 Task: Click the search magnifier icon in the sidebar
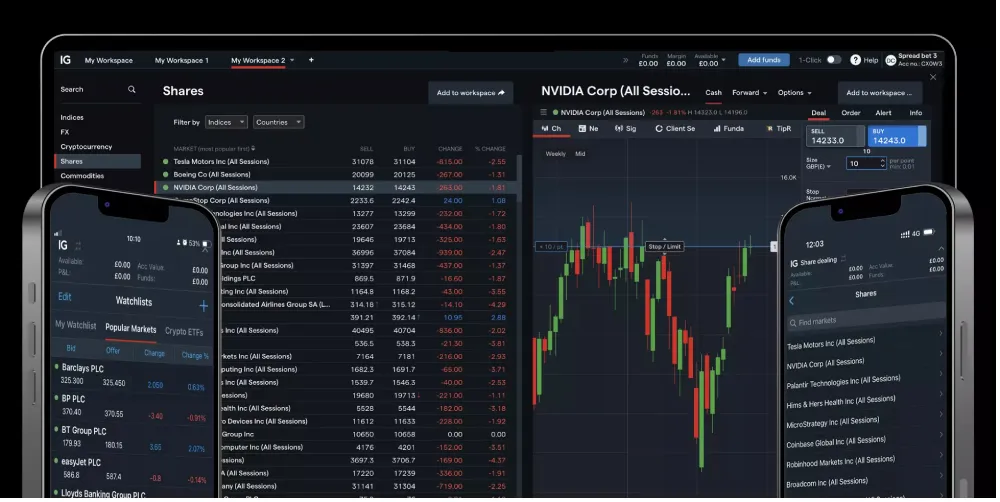[131, 89]
